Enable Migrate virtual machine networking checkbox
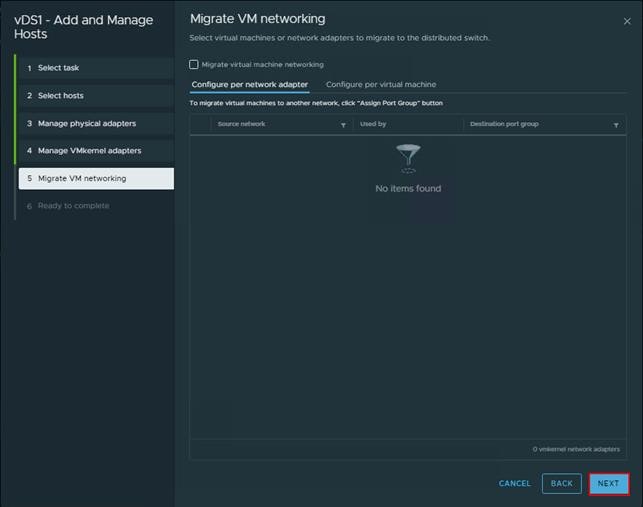The width and height of the screenshot is (643, 507). click(194, 64)
